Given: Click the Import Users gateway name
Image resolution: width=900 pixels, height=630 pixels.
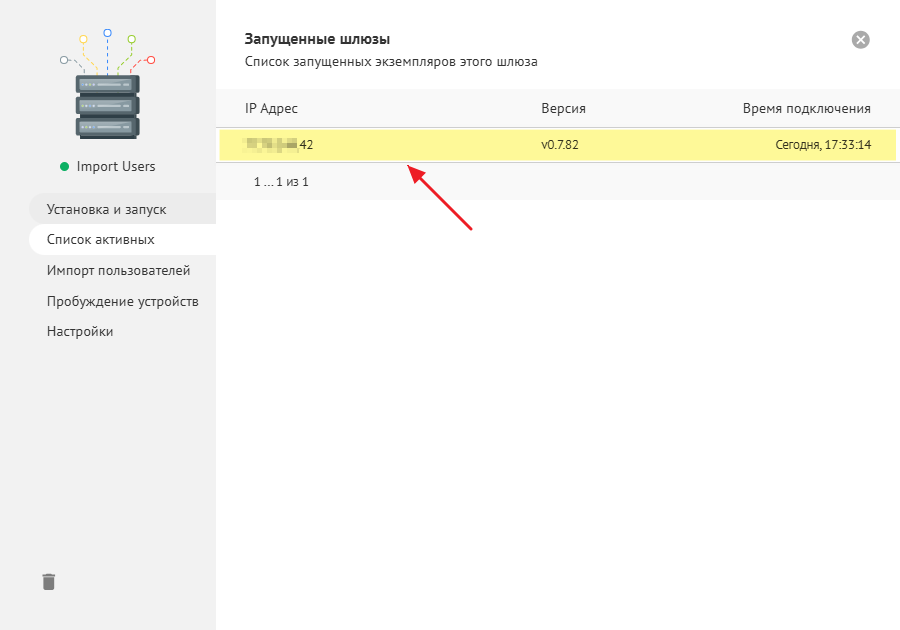Looking at the screenshot, I should 116,167.
